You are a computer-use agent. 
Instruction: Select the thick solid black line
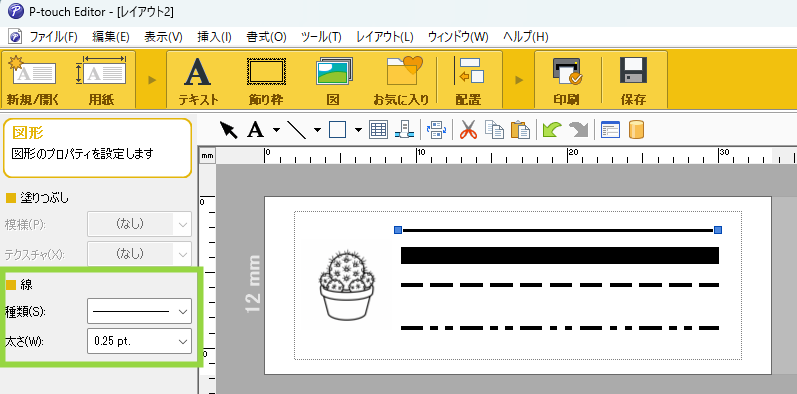560,255
